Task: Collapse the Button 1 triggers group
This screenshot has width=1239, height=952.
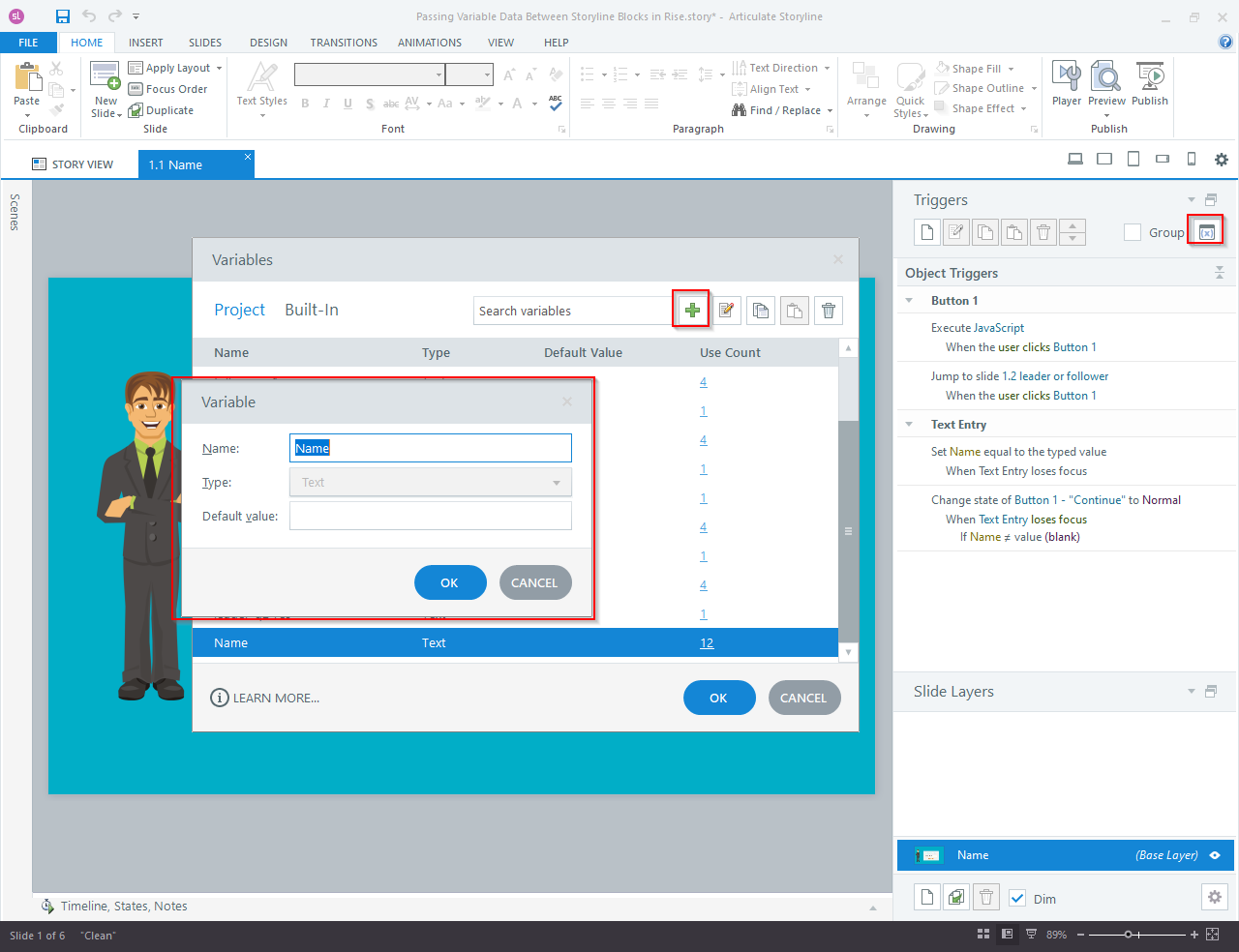Action: 909,301
